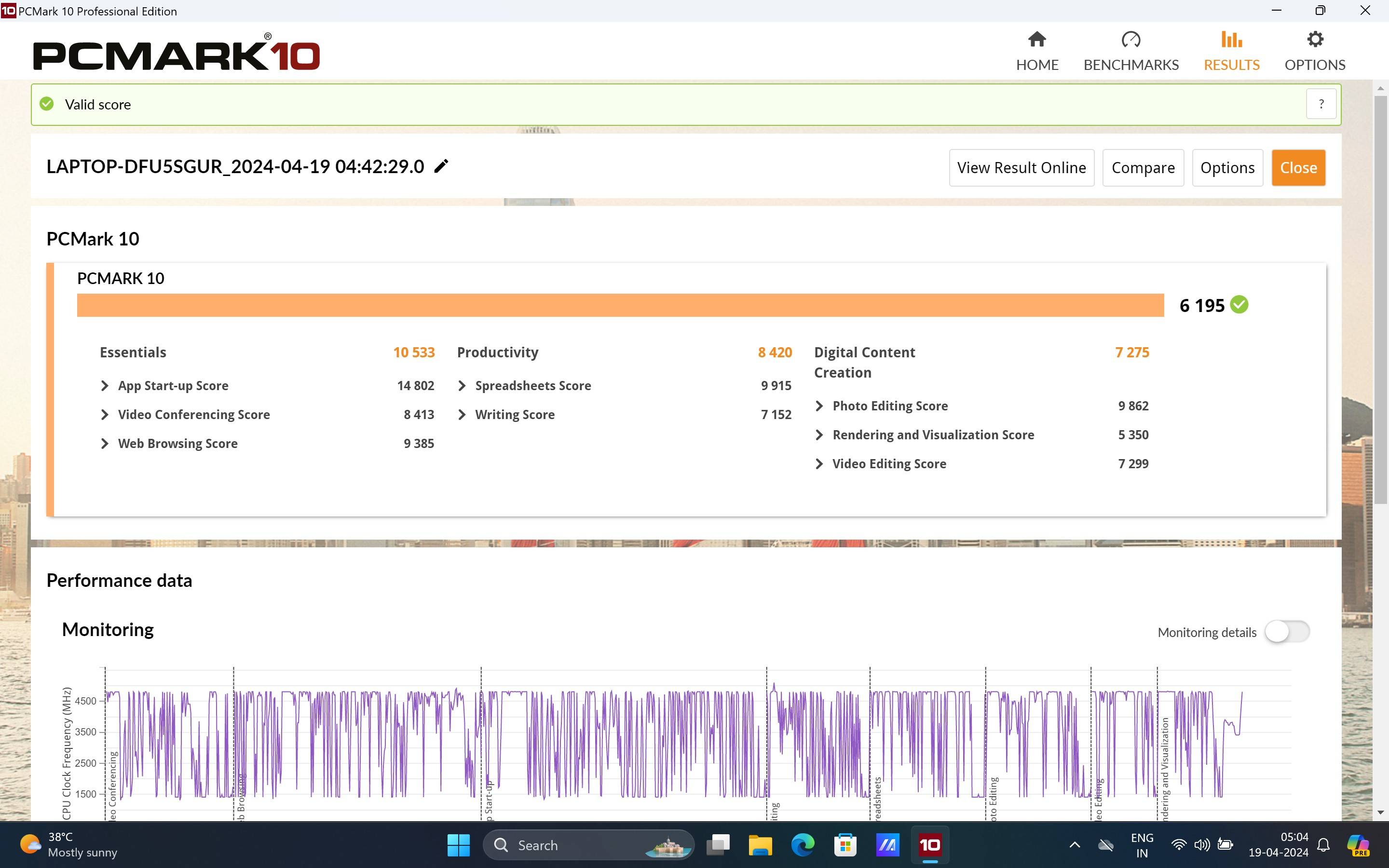The width and height of the screenshot is (1389, 868).
Task: Open File Explorer from the taskbar
Action: (x=760, y=845)
